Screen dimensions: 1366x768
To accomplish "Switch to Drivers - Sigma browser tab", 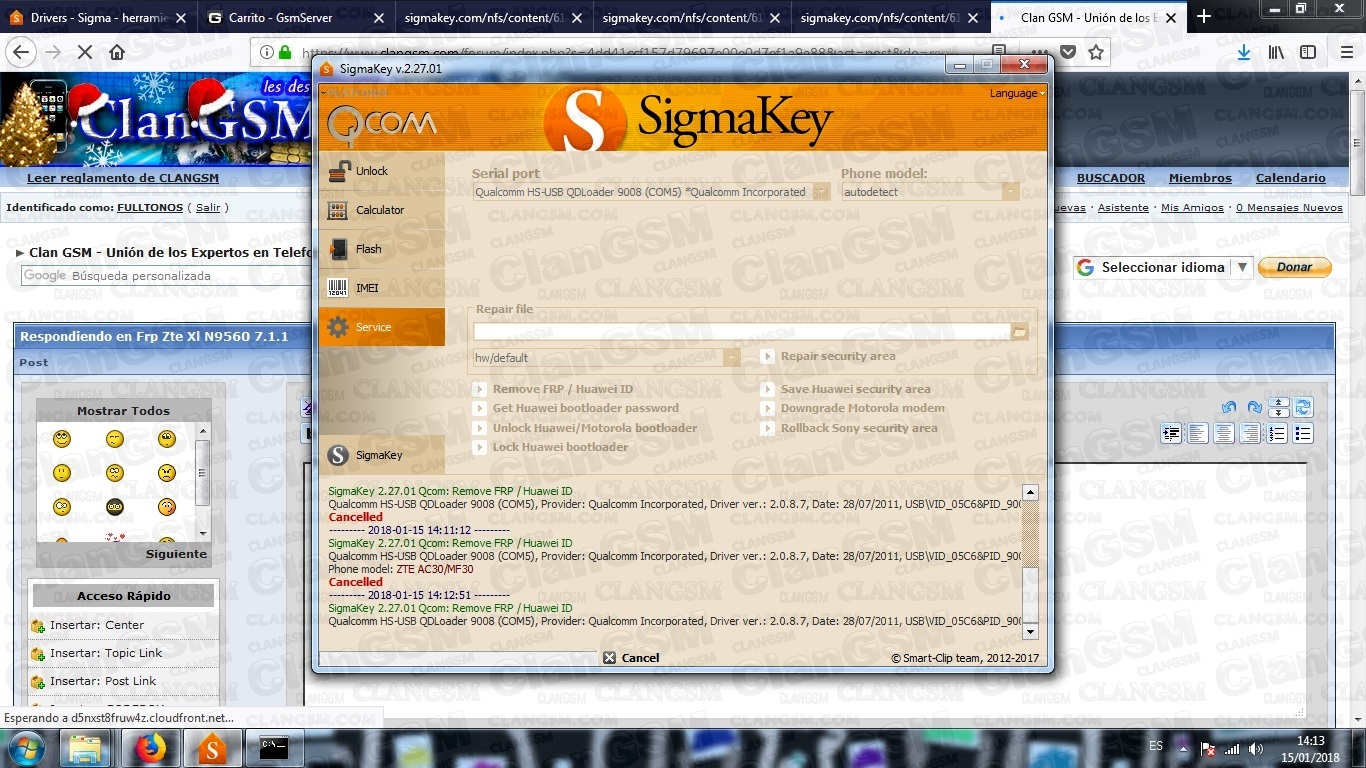I will (99, 17).
